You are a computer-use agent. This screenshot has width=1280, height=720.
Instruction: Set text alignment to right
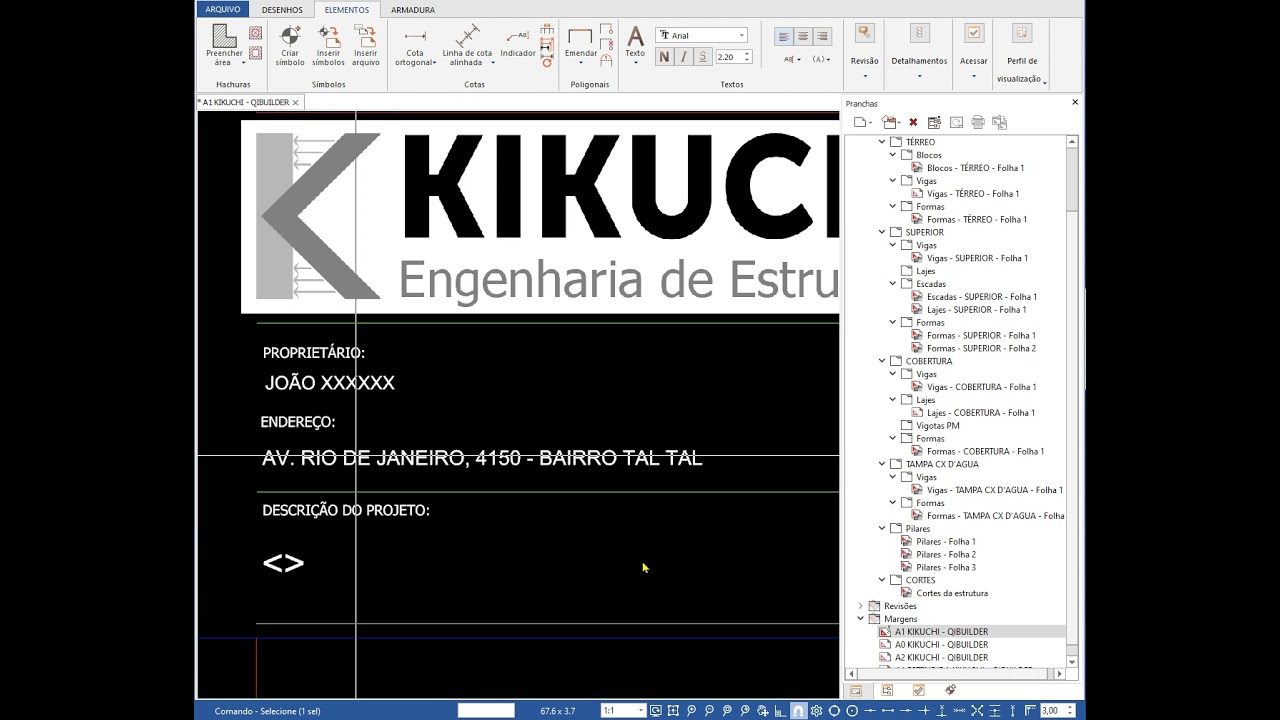823,36
